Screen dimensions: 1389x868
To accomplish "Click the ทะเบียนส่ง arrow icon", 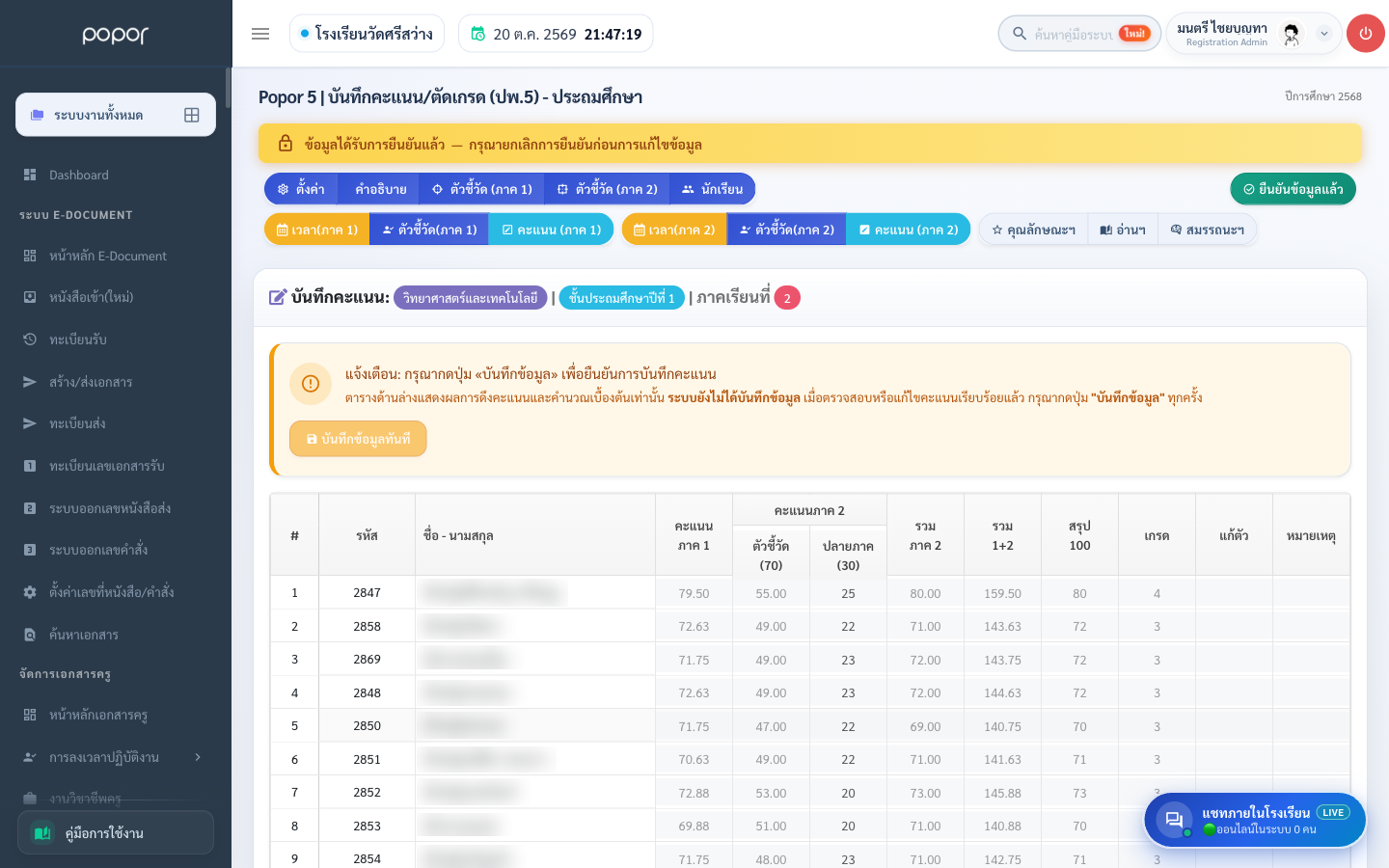I will (x=30, y=423).
